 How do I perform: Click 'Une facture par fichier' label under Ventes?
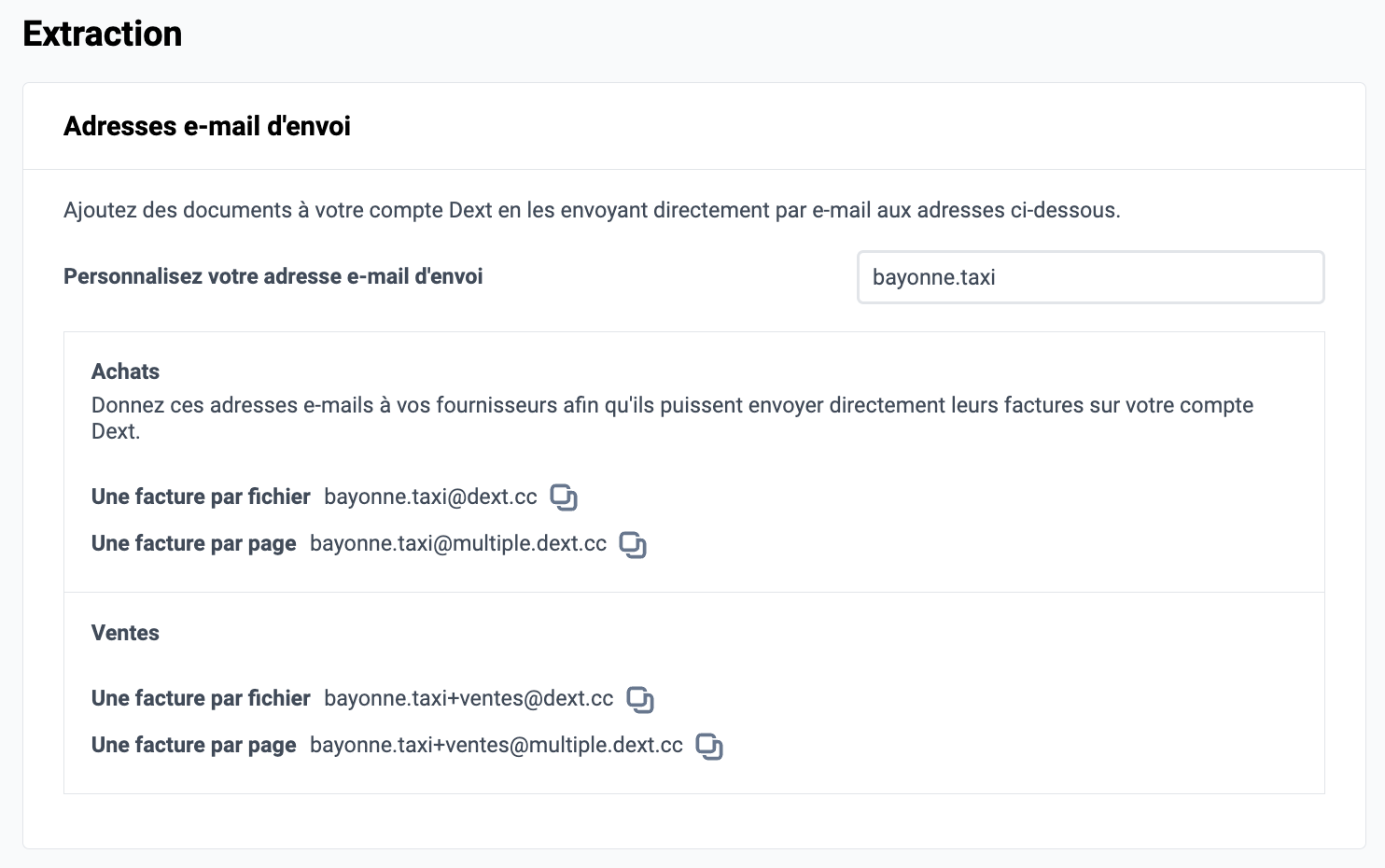[x=201, y=698]
